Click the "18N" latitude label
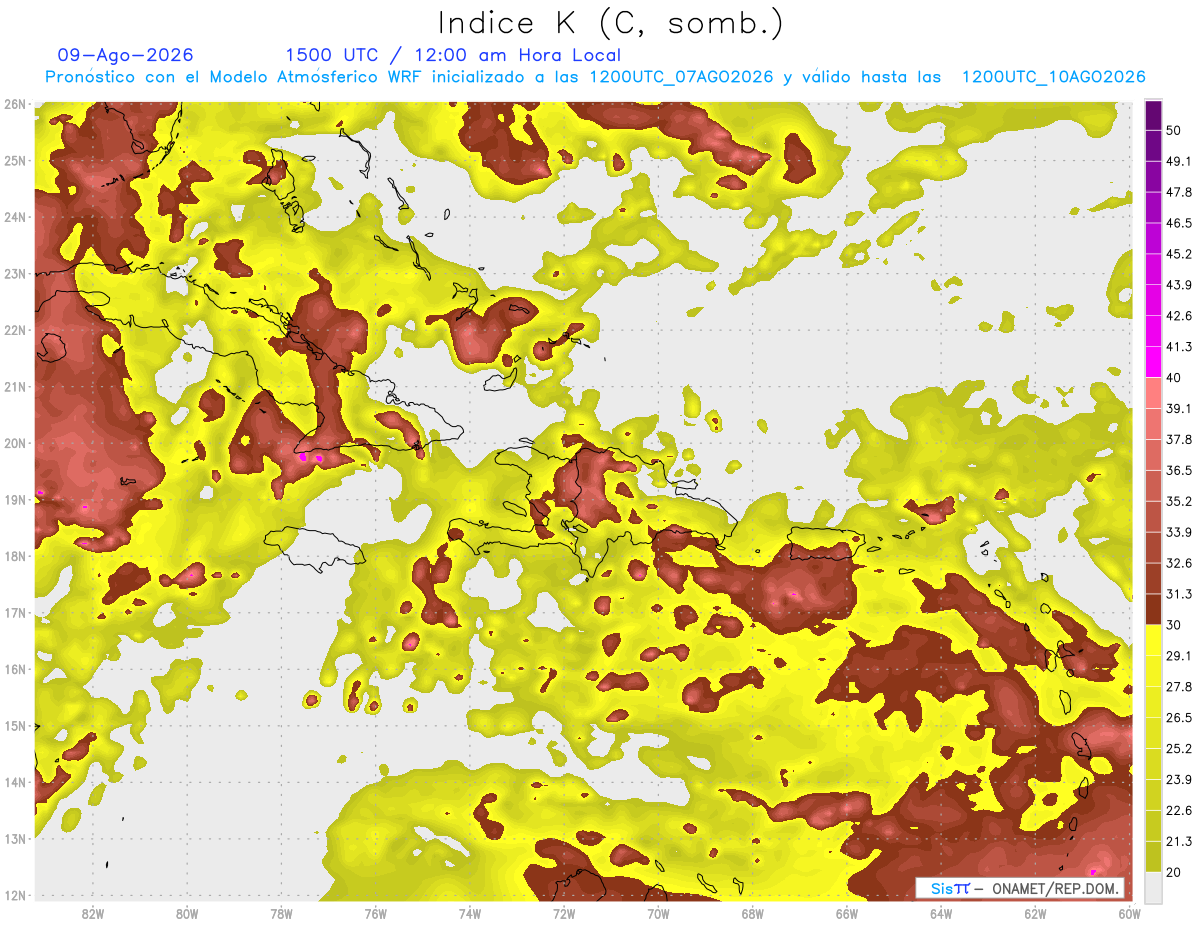 pyautogui.click(x=15, y=556)
